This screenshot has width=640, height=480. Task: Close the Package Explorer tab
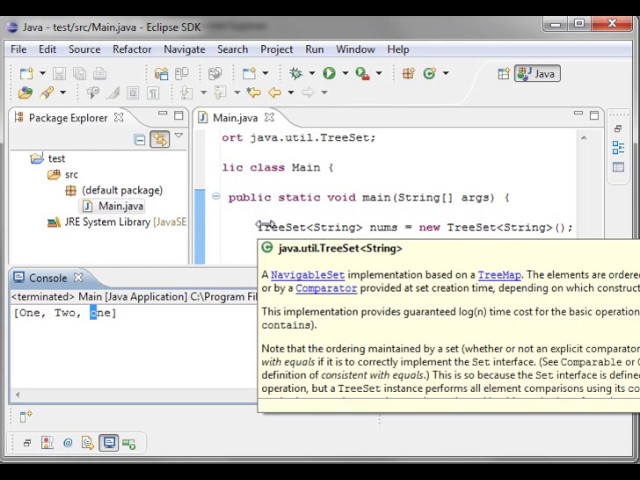tap(118, 118)
